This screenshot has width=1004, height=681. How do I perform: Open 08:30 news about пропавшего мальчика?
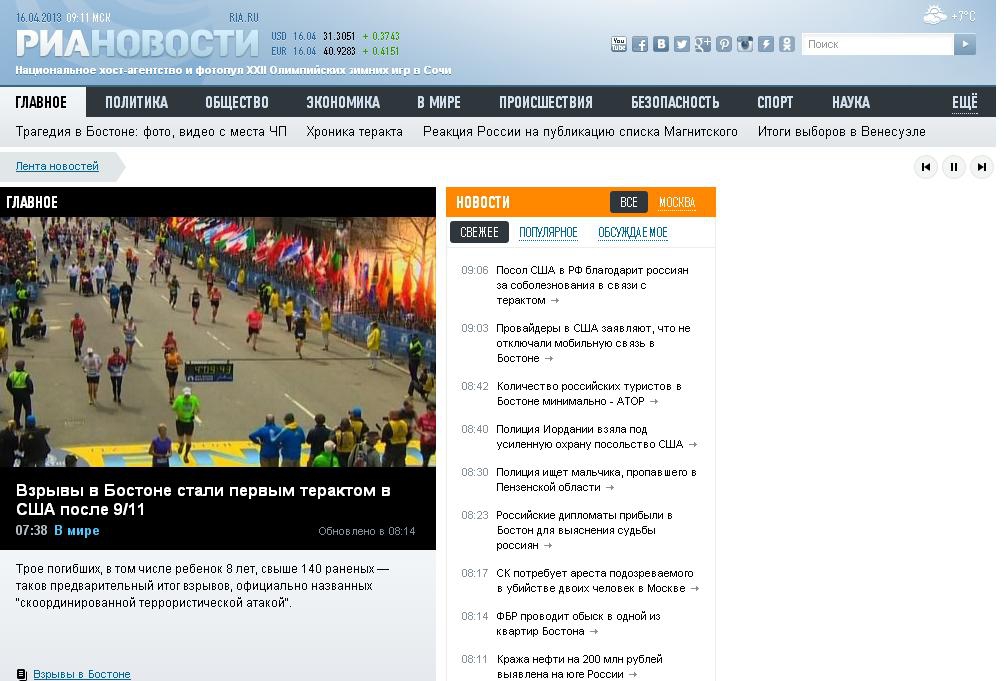point(596,479)
